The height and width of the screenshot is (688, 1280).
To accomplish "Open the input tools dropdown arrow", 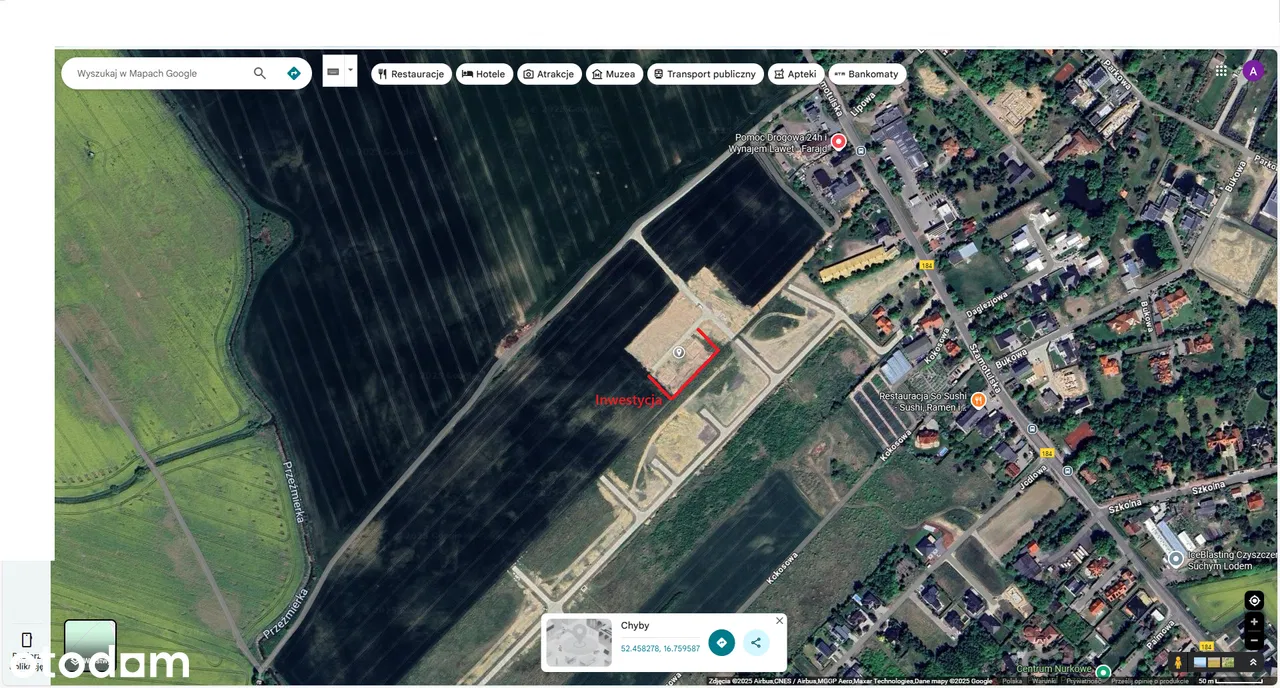I will [x=350, y=71].
